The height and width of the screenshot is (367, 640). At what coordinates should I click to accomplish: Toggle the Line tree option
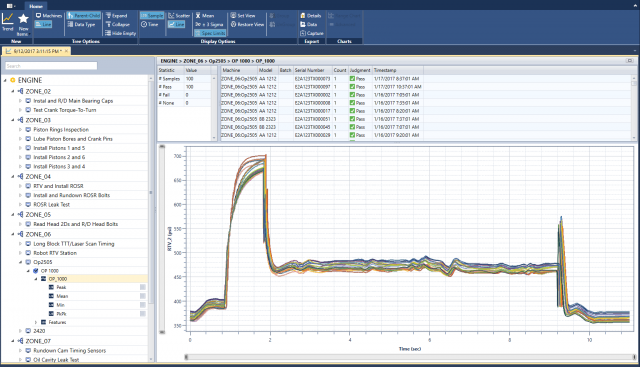[x=43, y=24]
